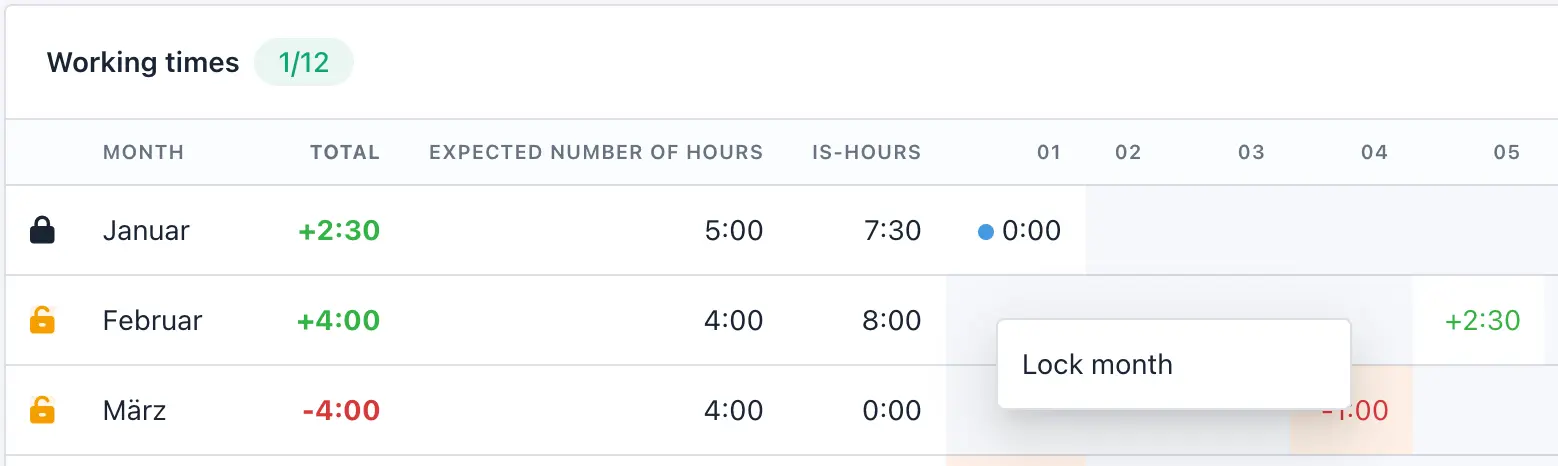Screen dimensions: 1558x466
Task: Toggle the orange unlocked padlock for März
Action: point(42,410)
